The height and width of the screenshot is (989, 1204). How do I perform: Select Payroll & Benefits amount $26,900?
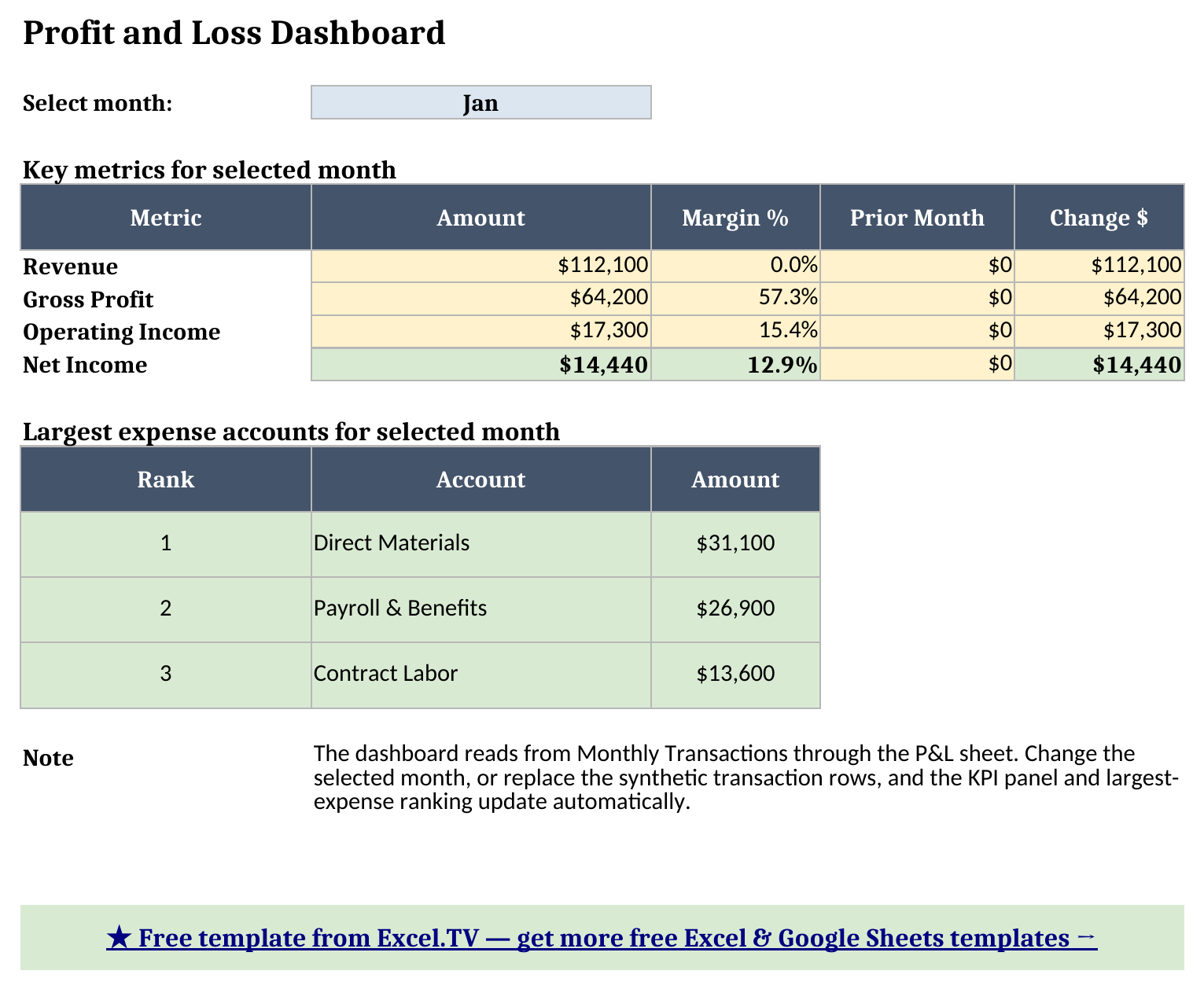tap(735, 609)
